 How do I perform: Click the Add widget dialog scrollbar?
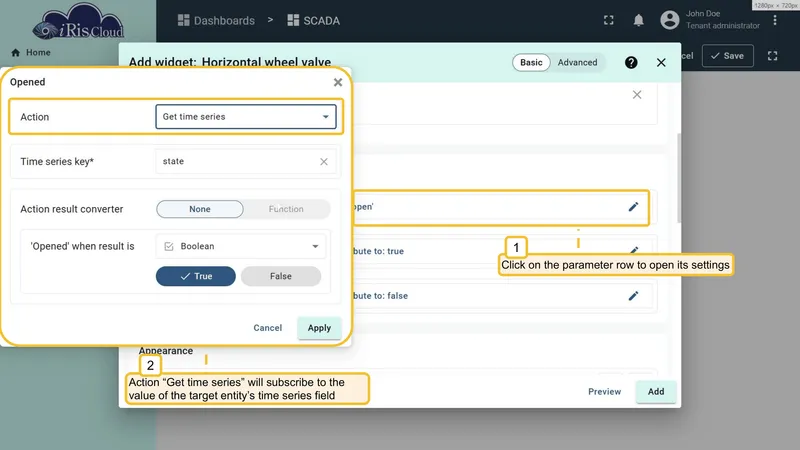(x=678, y=178)
